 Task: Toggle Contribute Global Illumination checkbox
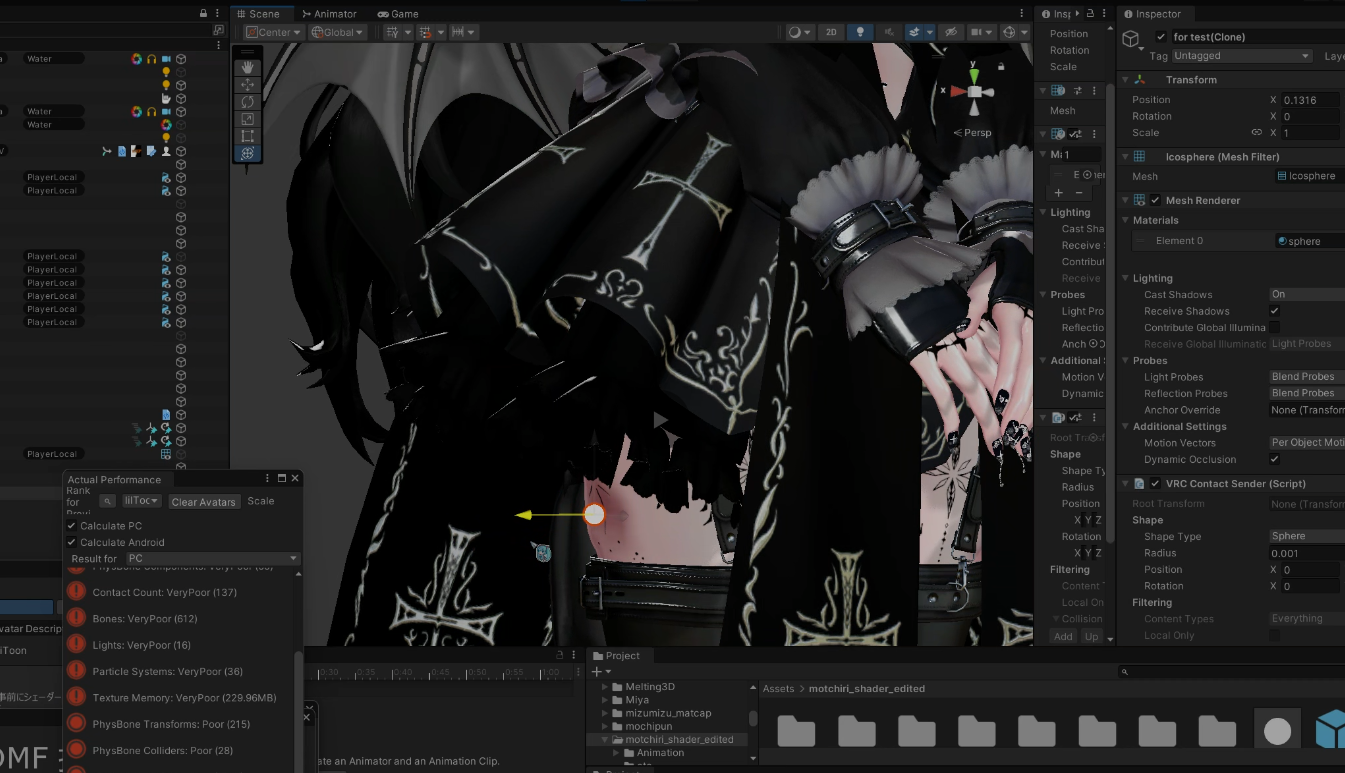[x=1274, y=328]
